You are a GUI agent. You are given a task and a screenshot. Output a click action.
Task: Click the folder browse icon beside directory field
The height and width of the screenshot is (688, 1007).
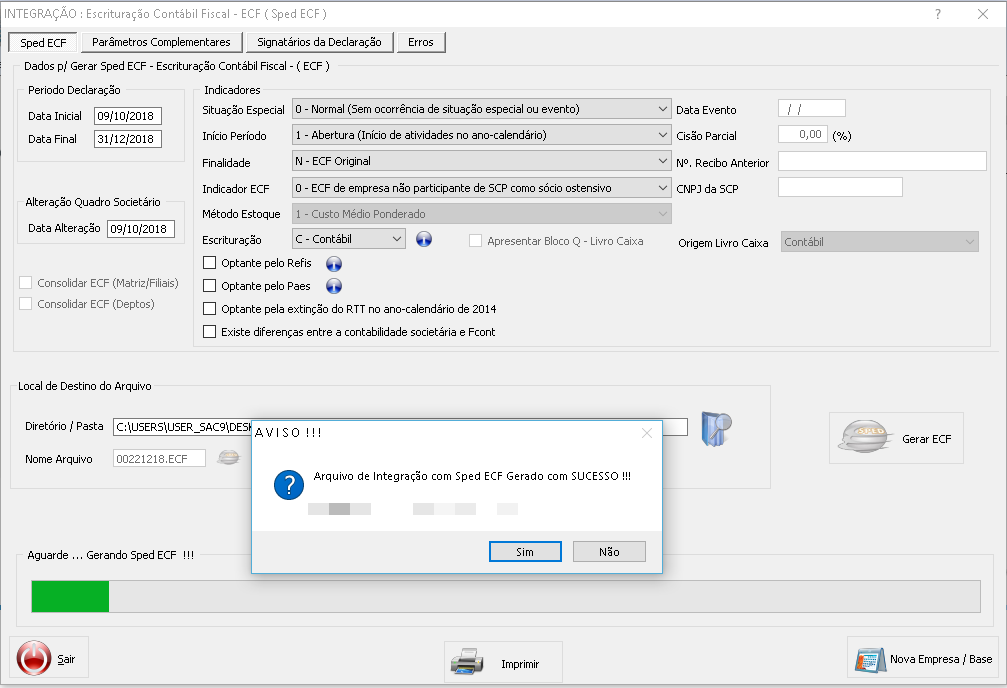point(716,428)
